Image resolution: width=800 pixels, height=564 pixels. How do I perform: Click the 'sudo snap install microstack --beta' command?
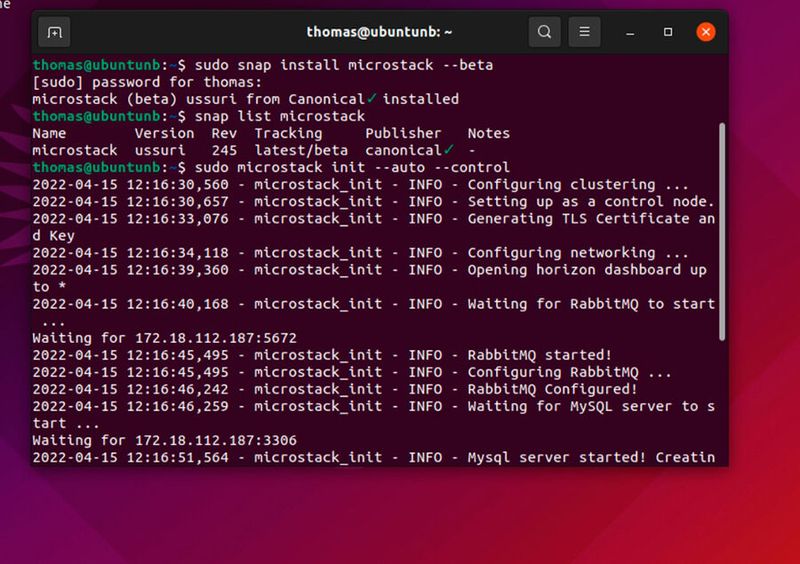coord(344,65)
